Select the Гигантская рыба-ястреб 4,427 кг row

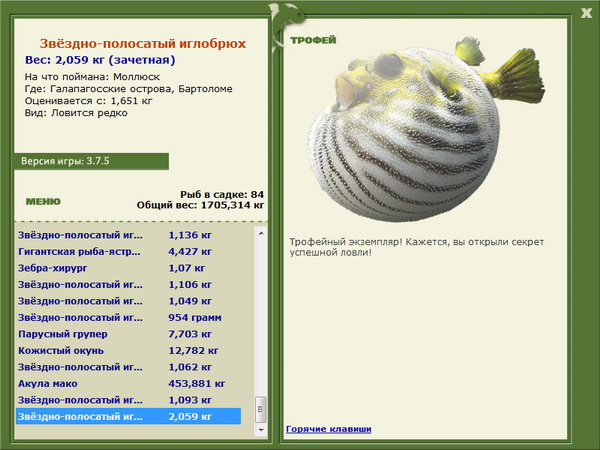tap(128, 251)
